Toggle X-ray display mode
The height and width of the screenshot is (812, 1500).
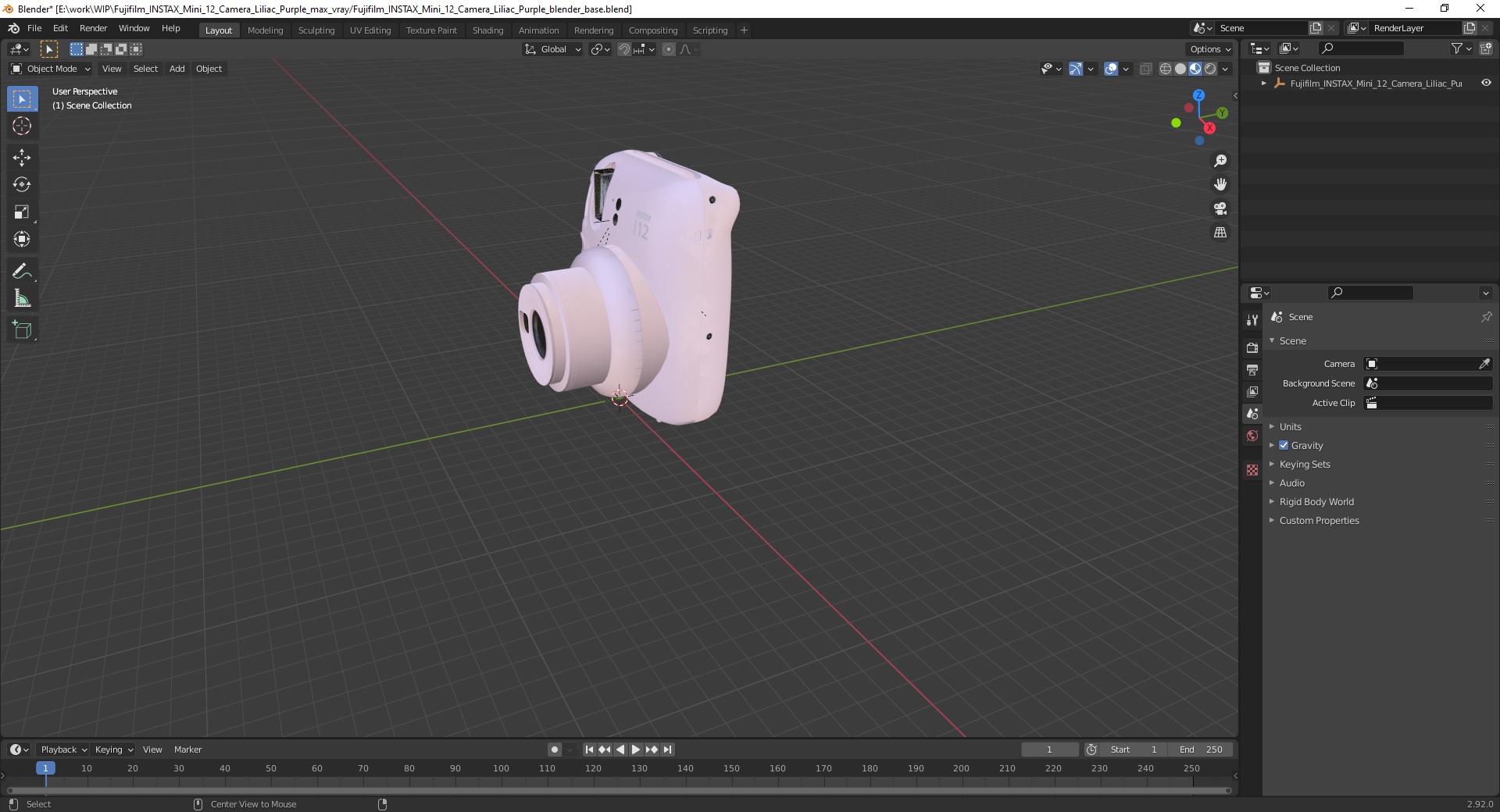pyautogui.click(x=1145, y=69)
